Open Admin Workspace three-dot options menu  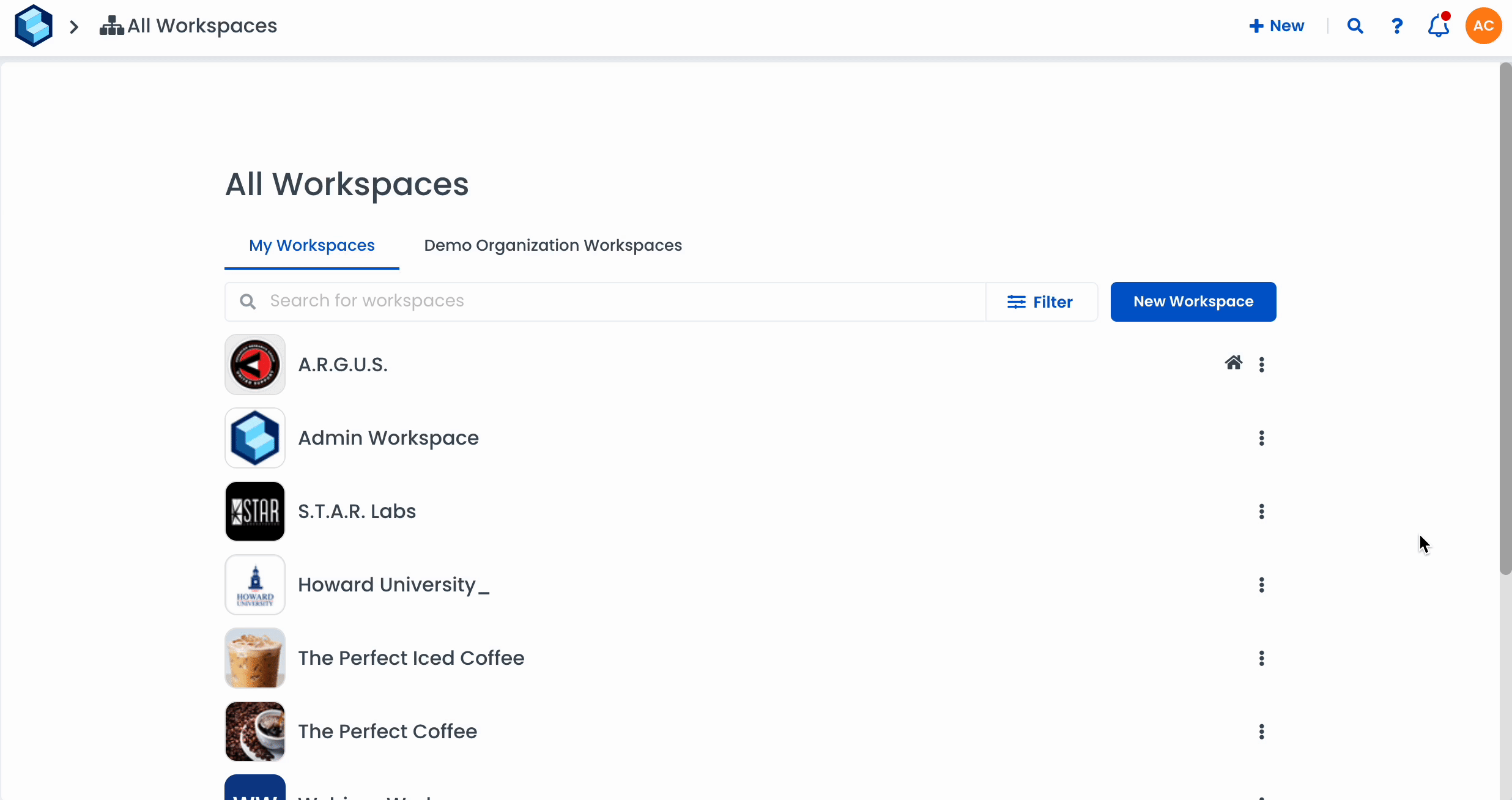(1261, 438)
